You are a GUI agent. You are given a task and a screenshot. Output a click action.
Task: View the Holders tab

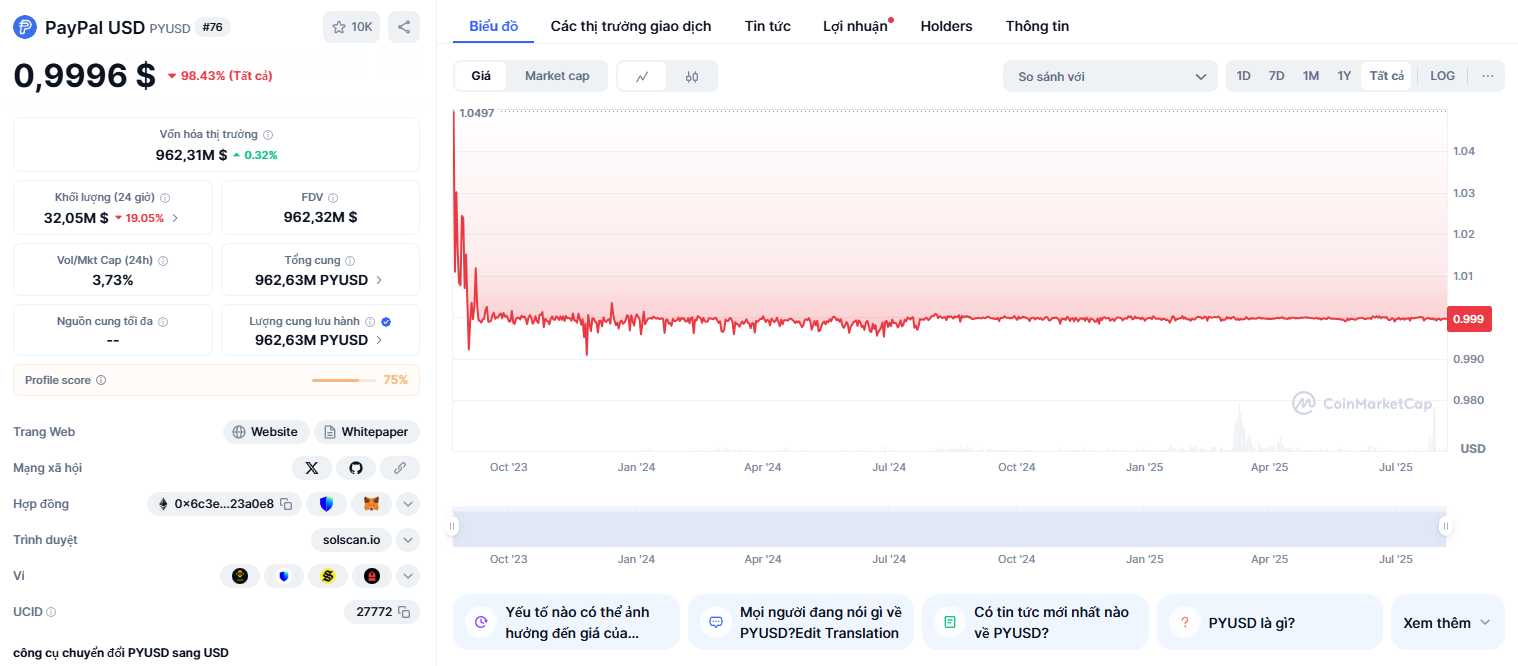point(946,26)
